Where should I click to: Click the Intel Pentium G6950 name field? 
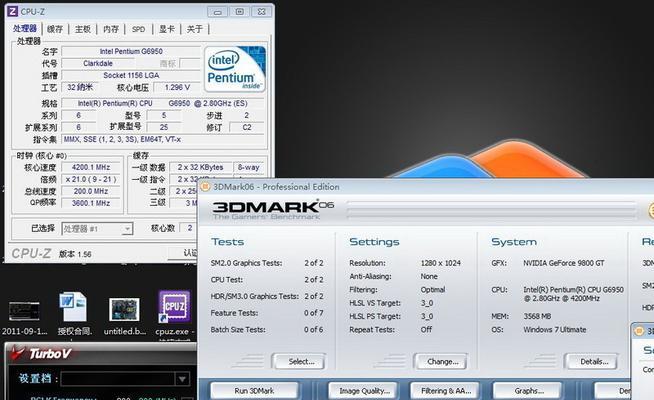pos(131,51)
